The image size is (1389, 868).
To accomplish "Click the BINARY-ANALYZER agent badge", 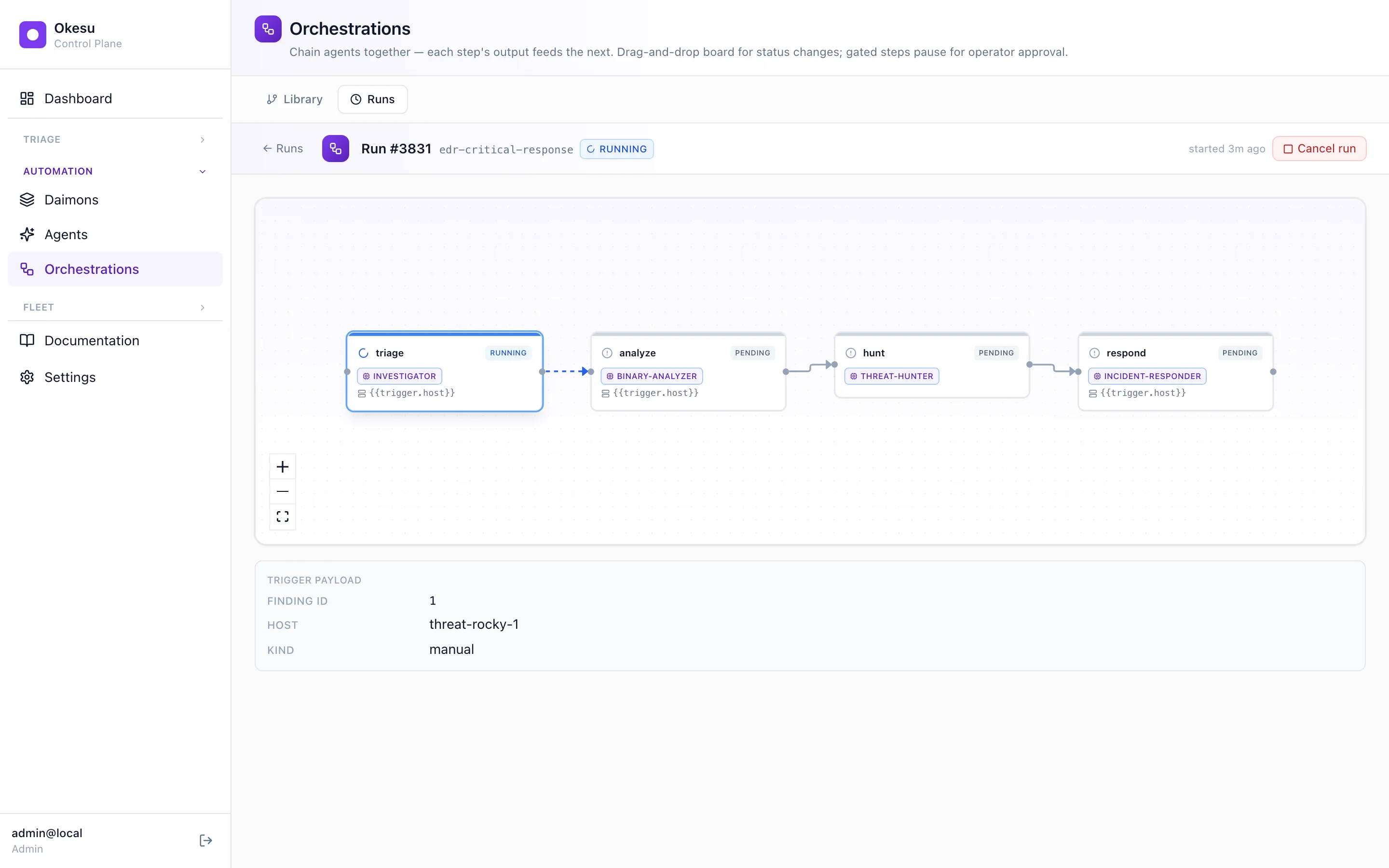I will [652, 376].
